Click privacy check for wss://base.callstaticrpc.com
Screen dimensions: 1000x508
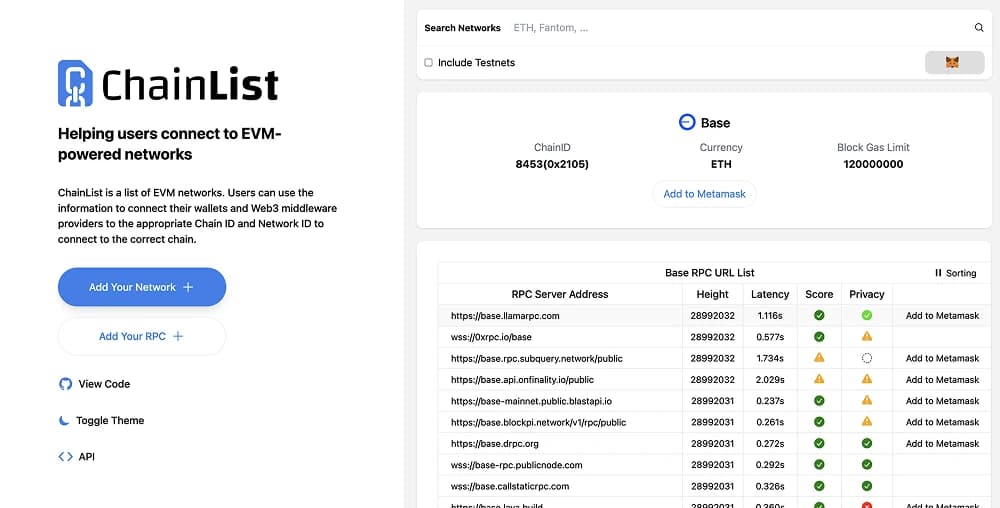tap(867, 486)
